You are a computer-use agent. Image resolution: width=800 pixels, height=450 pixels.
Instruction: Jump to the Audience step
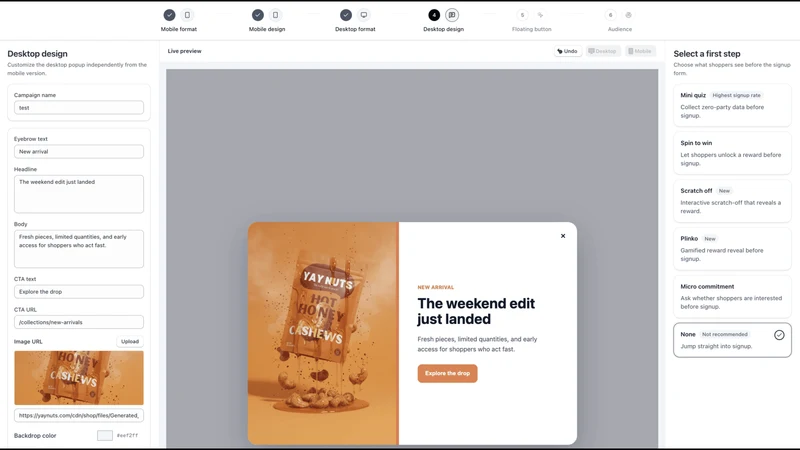620,29
